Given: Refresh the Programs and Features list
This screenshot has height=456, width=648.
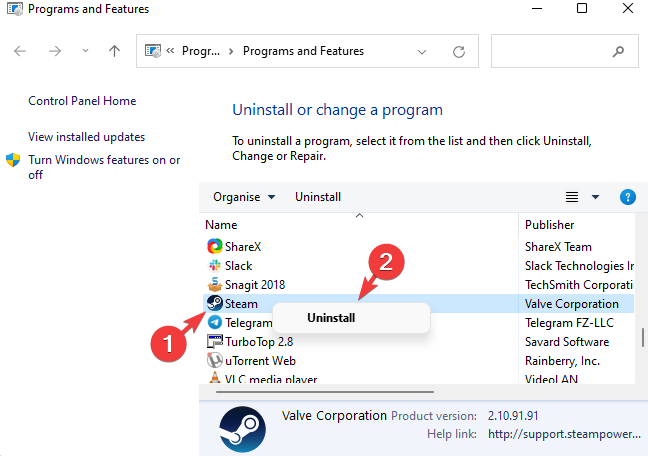Looking at the screenshot, I should 459,52.
